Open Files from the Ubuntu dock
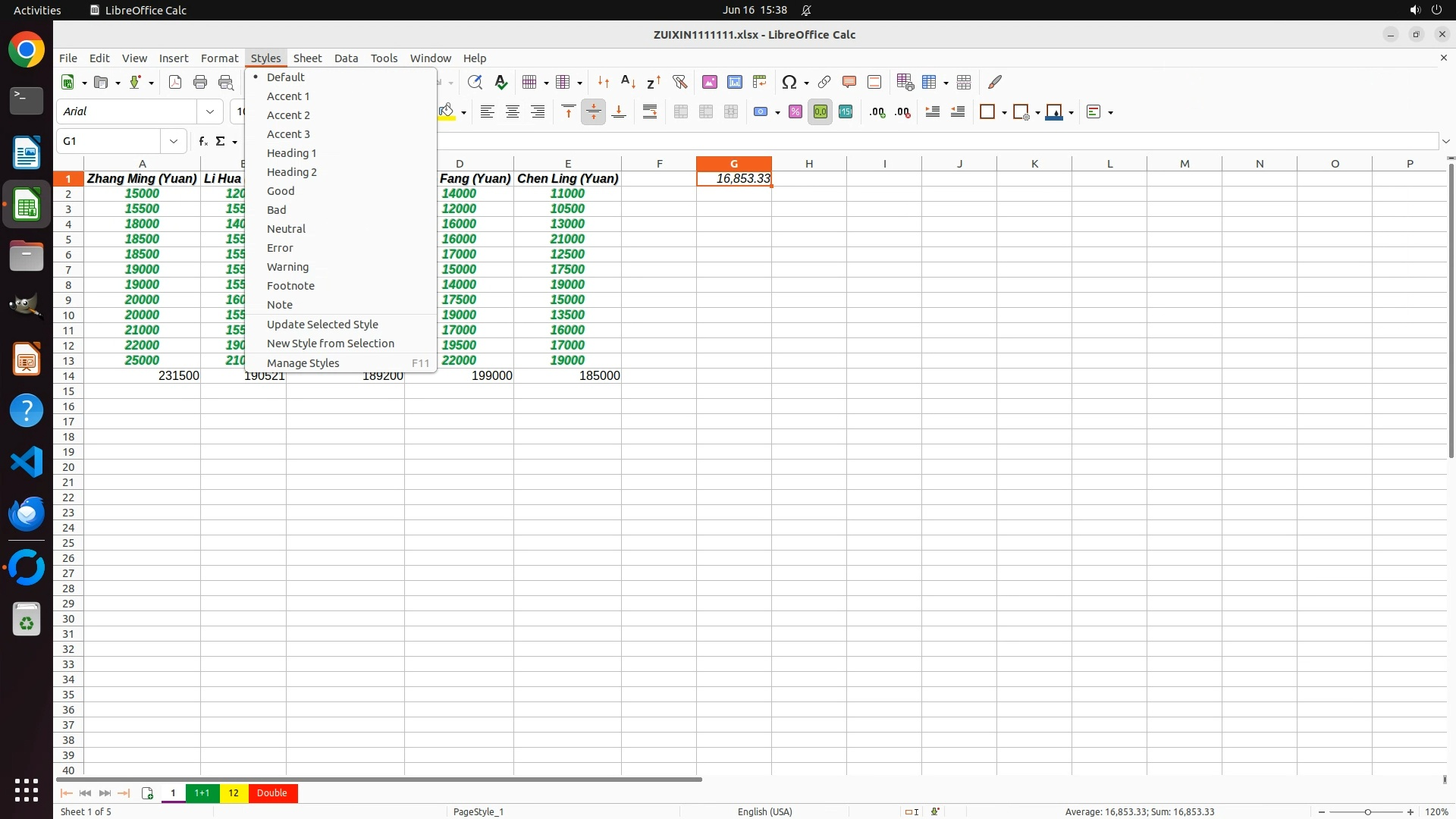 27,256
